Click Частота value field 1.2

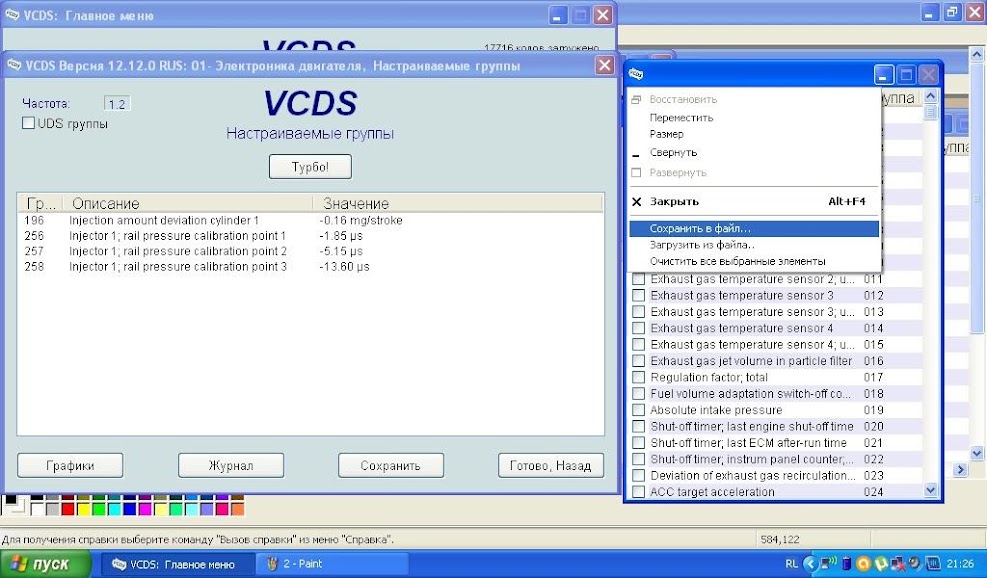[x=117, y=104]
